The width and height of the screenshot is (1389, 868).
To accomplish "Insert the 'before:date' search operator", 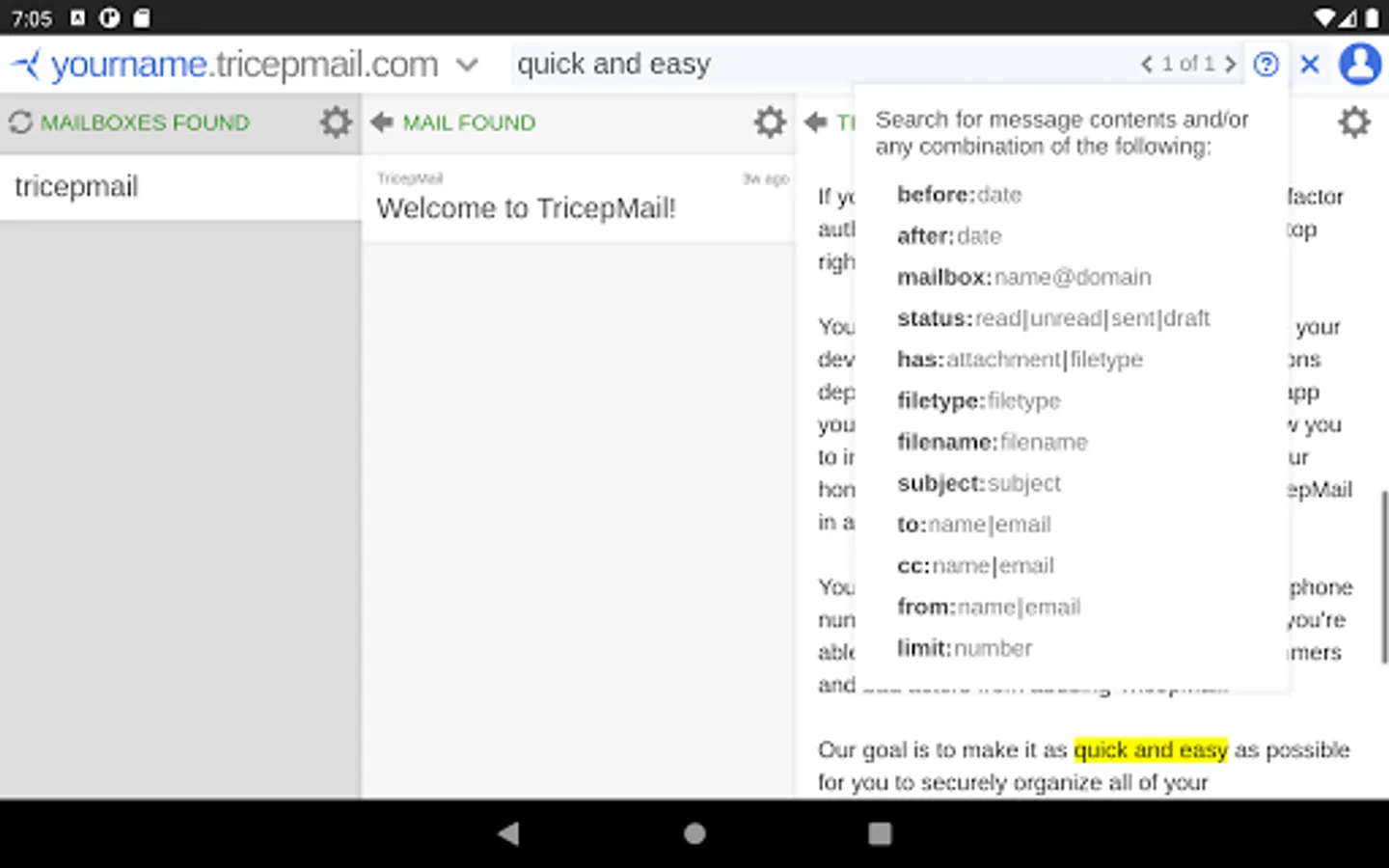I will [959, 195].
